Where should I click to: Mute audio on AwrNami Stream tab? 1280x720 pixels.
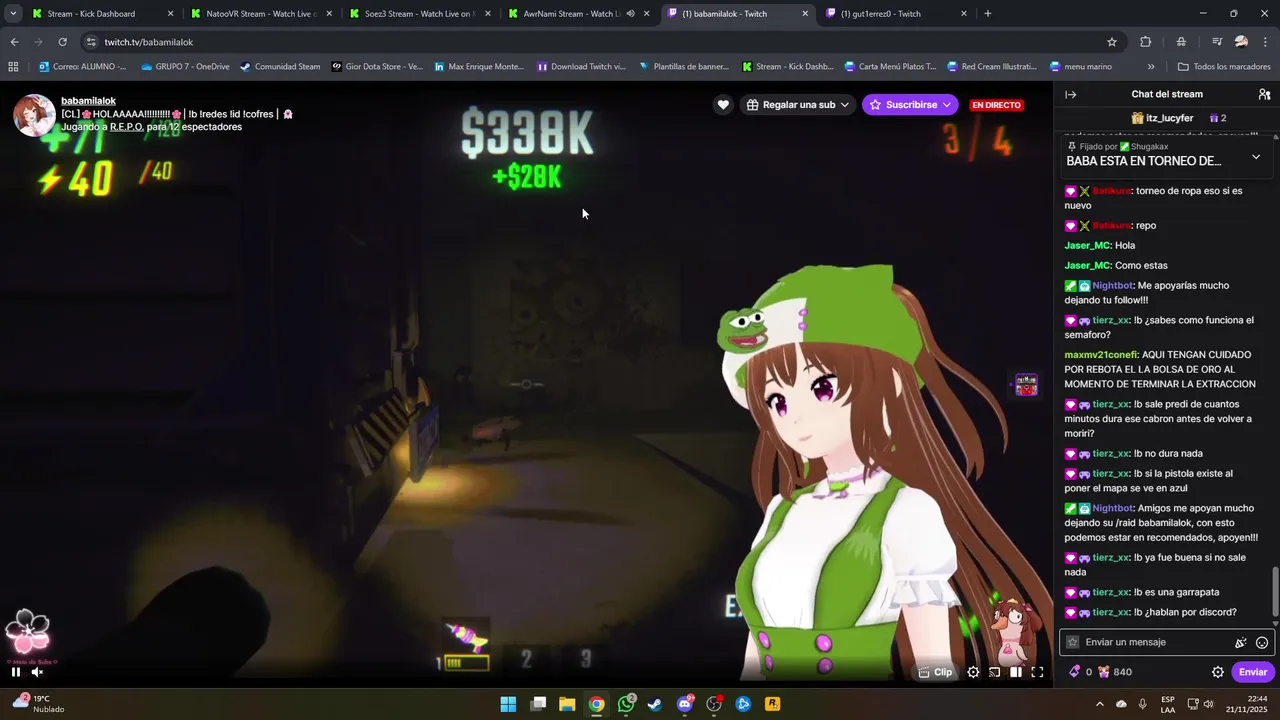coord(630,14)
